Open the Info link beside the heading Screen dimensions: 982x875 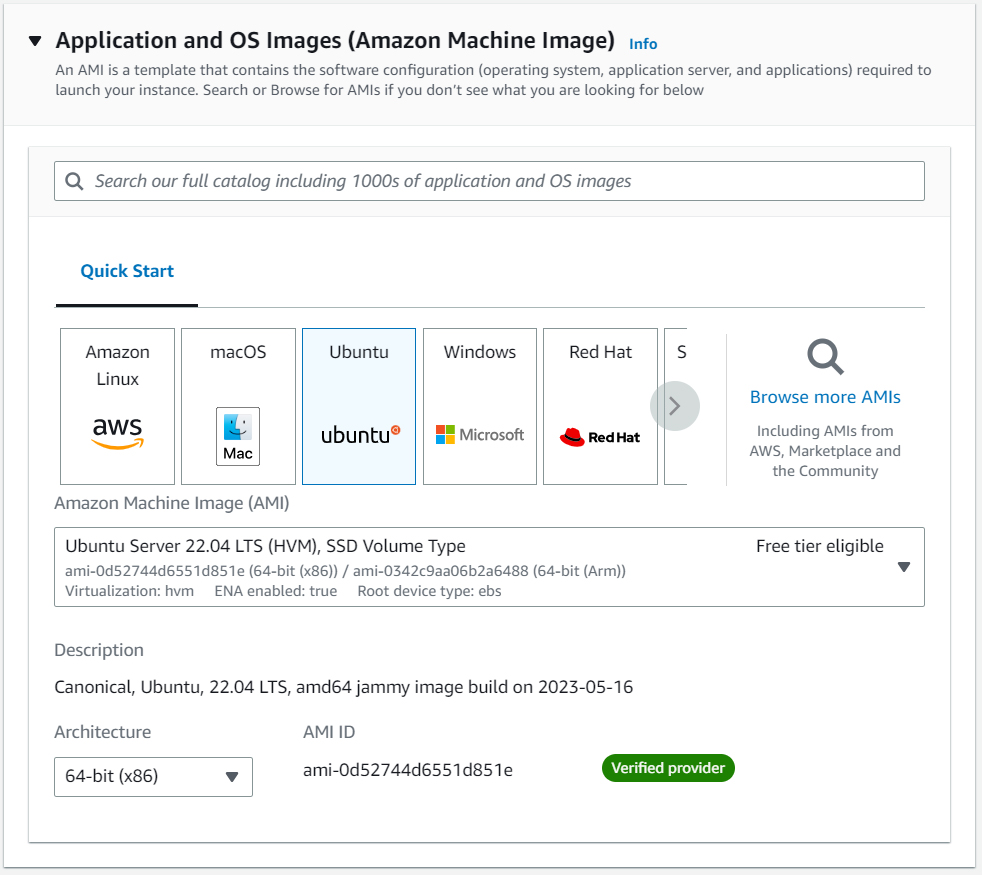643,44
